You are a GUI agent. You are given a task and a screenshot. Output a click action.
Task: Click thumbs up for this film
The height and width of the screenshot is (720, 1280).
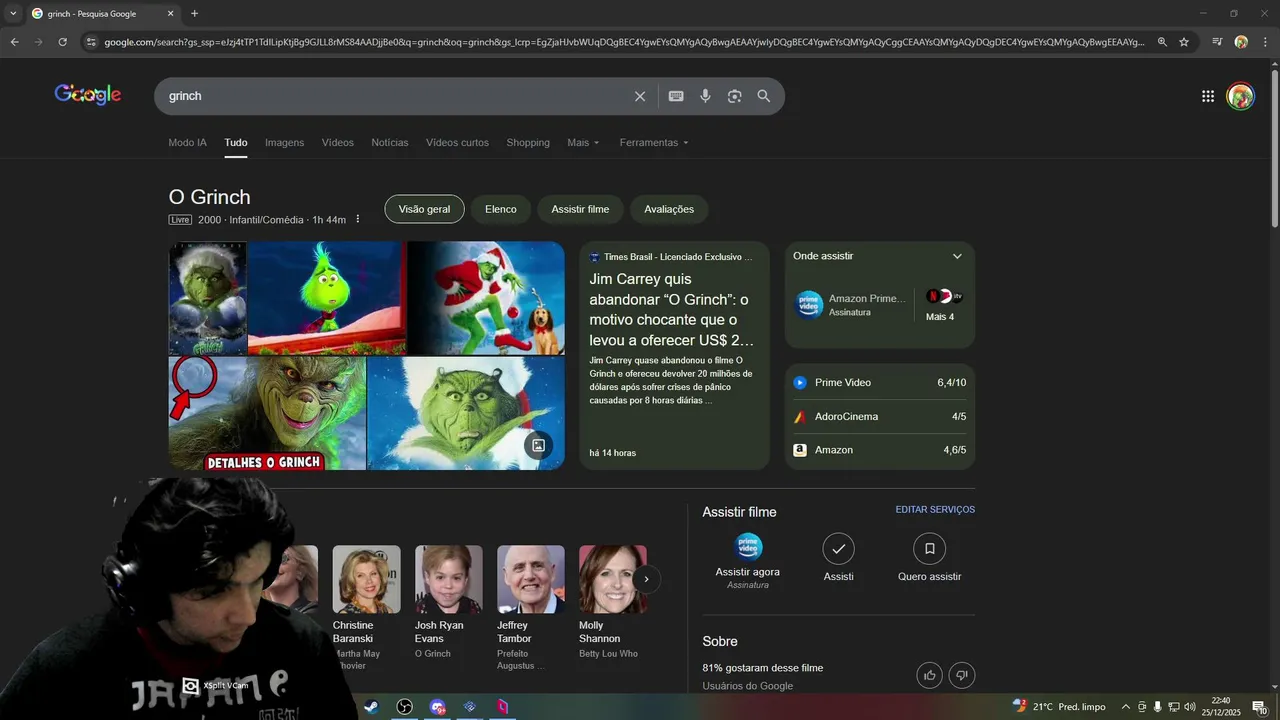coord(930,675)
